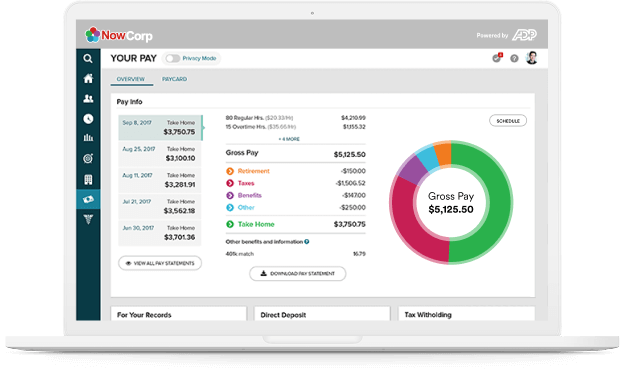Open the funnel icon in sidebar
Screen dimensions: 620x370
(x=88, y=219)
